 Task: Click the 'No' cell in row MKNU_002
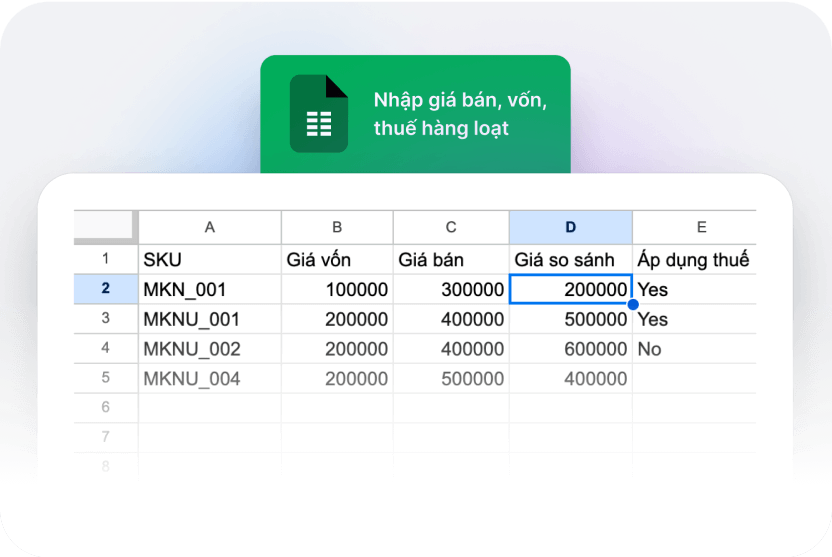[695, 349]
